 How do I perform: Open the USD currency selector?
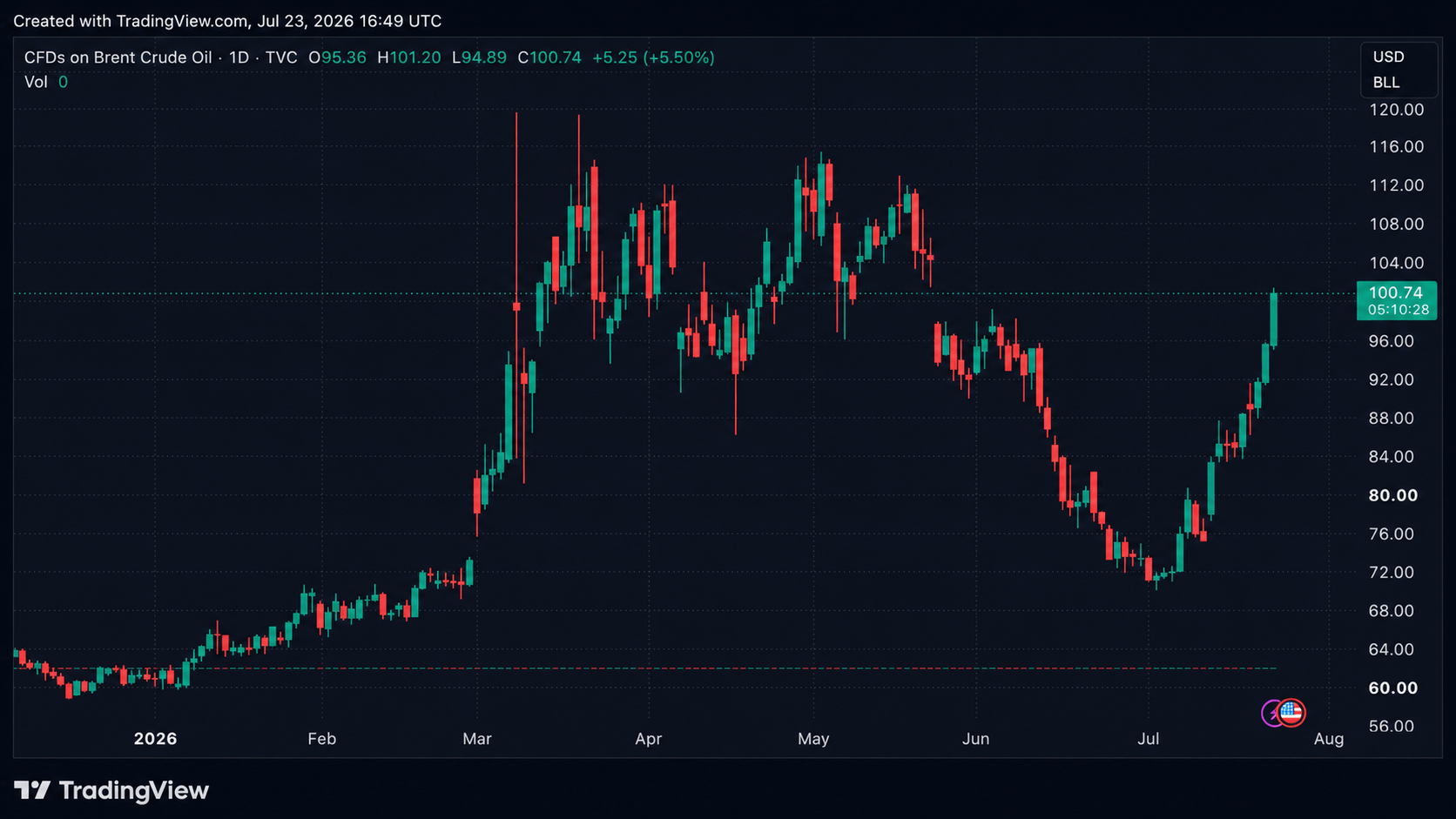1389,57
